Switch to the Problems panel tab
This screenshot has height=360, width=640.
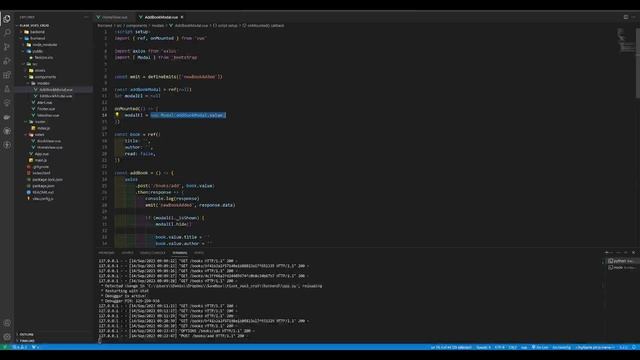click(x=106, y=253)
